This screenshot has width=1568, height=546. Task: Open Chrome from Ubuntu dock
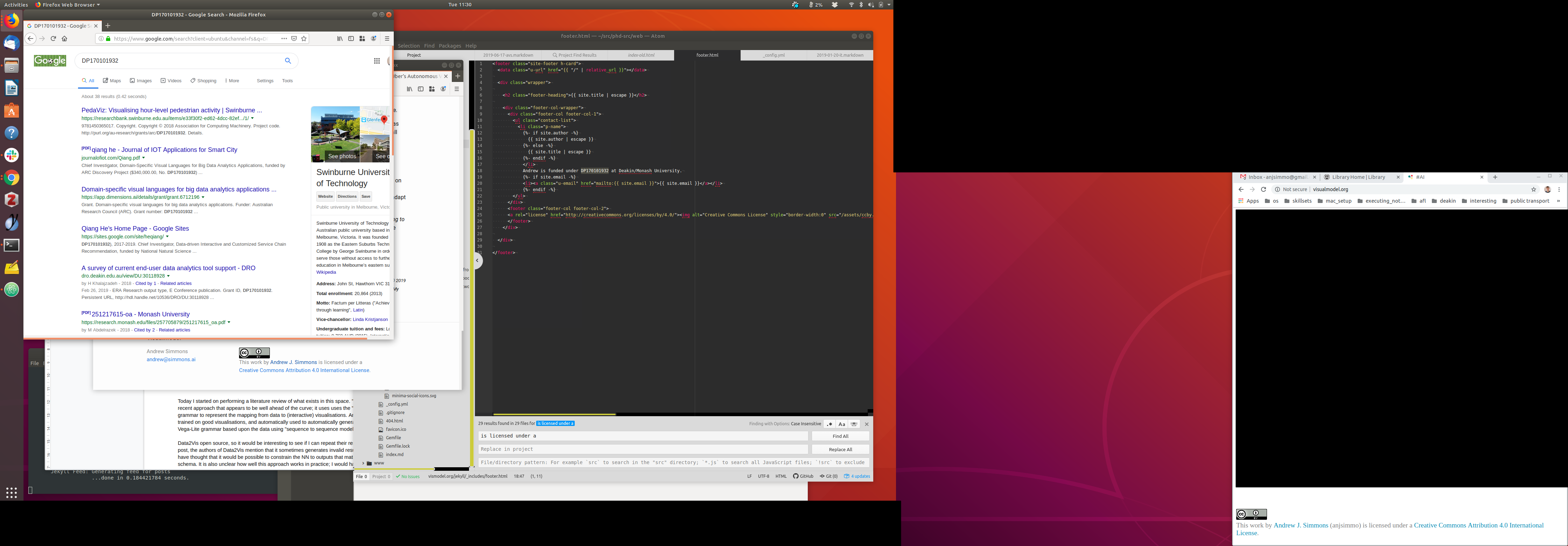[12, 178]
